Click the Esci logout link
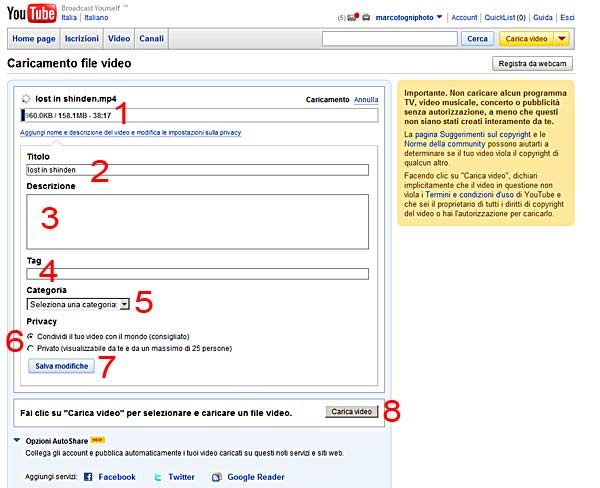Screen dimensions: 600x488 567,17
